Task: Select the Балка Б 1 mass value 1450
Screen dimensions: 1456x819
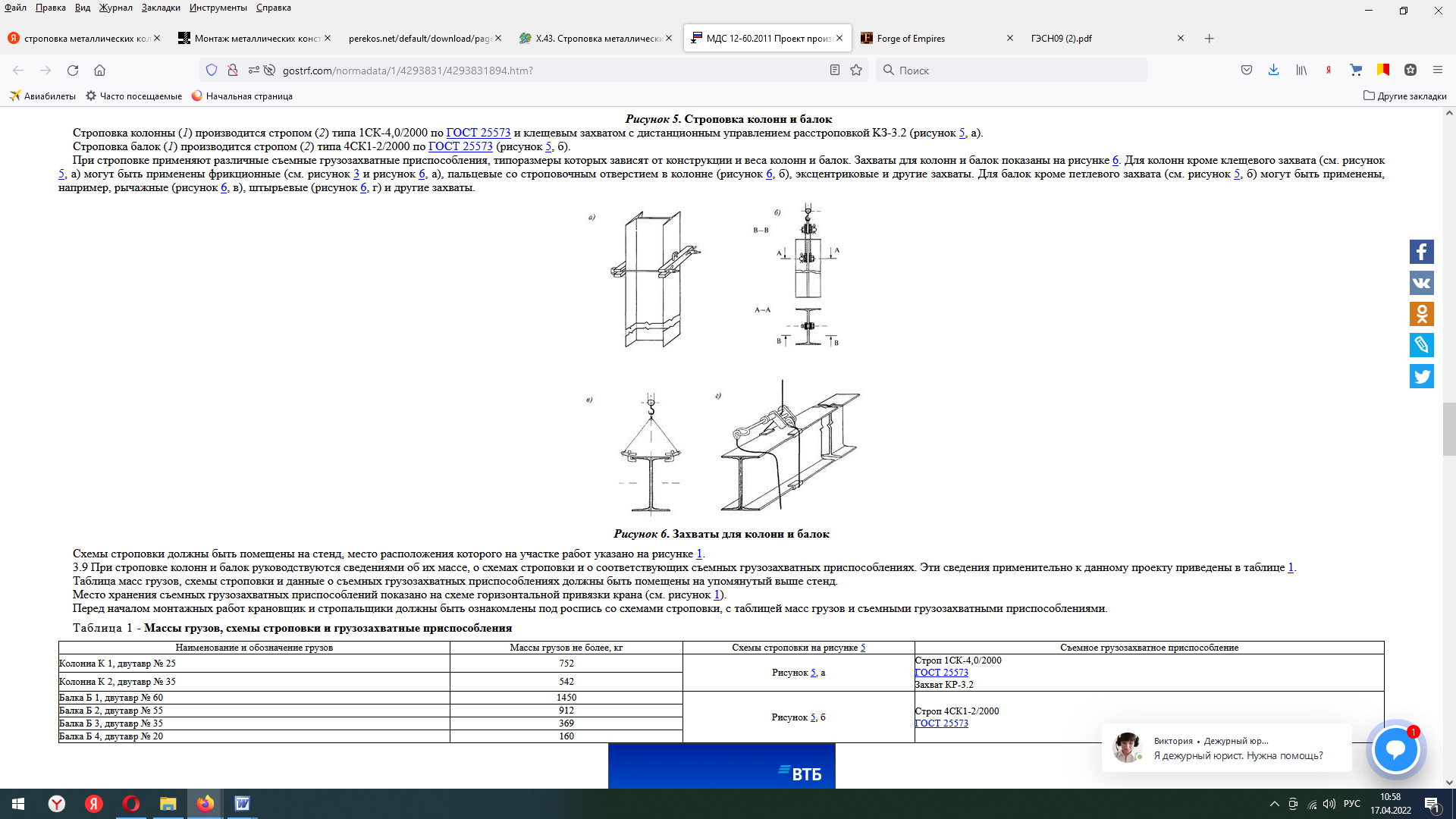Action: click(566, 698)
